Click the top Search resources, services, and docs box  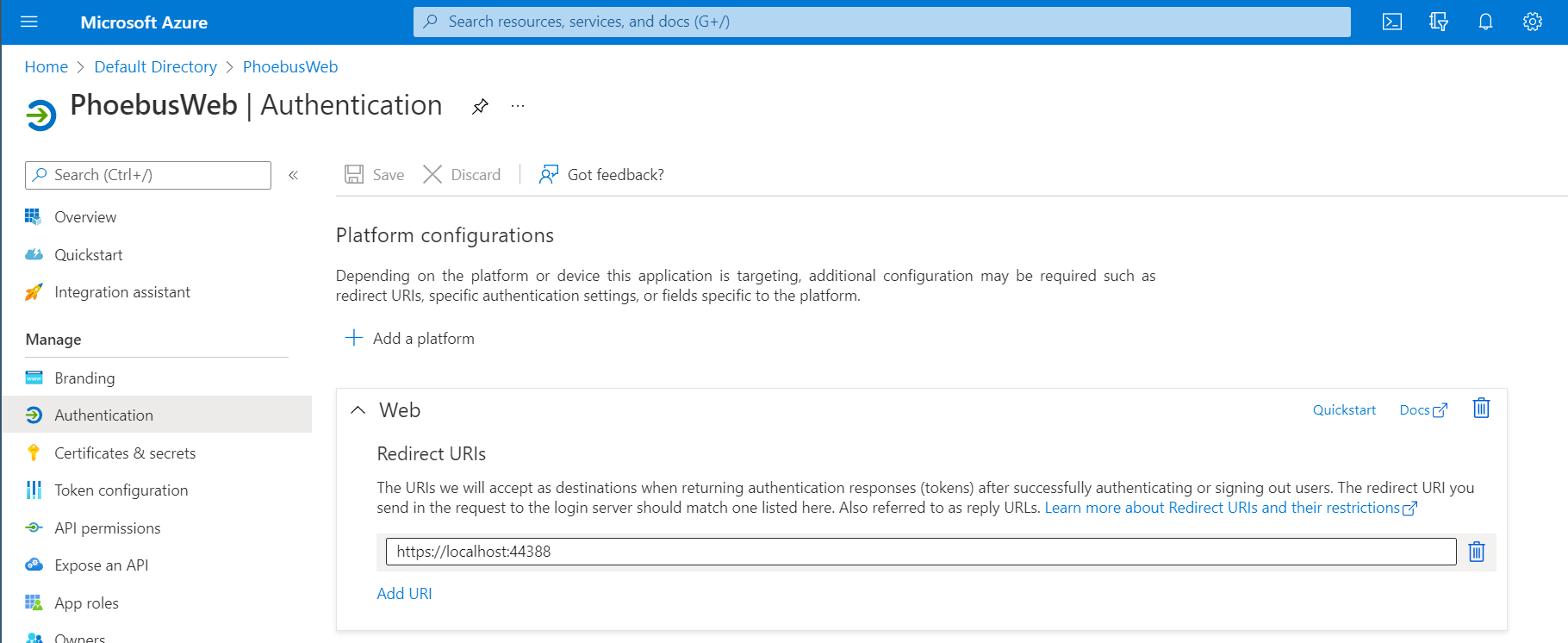(881, 22)
